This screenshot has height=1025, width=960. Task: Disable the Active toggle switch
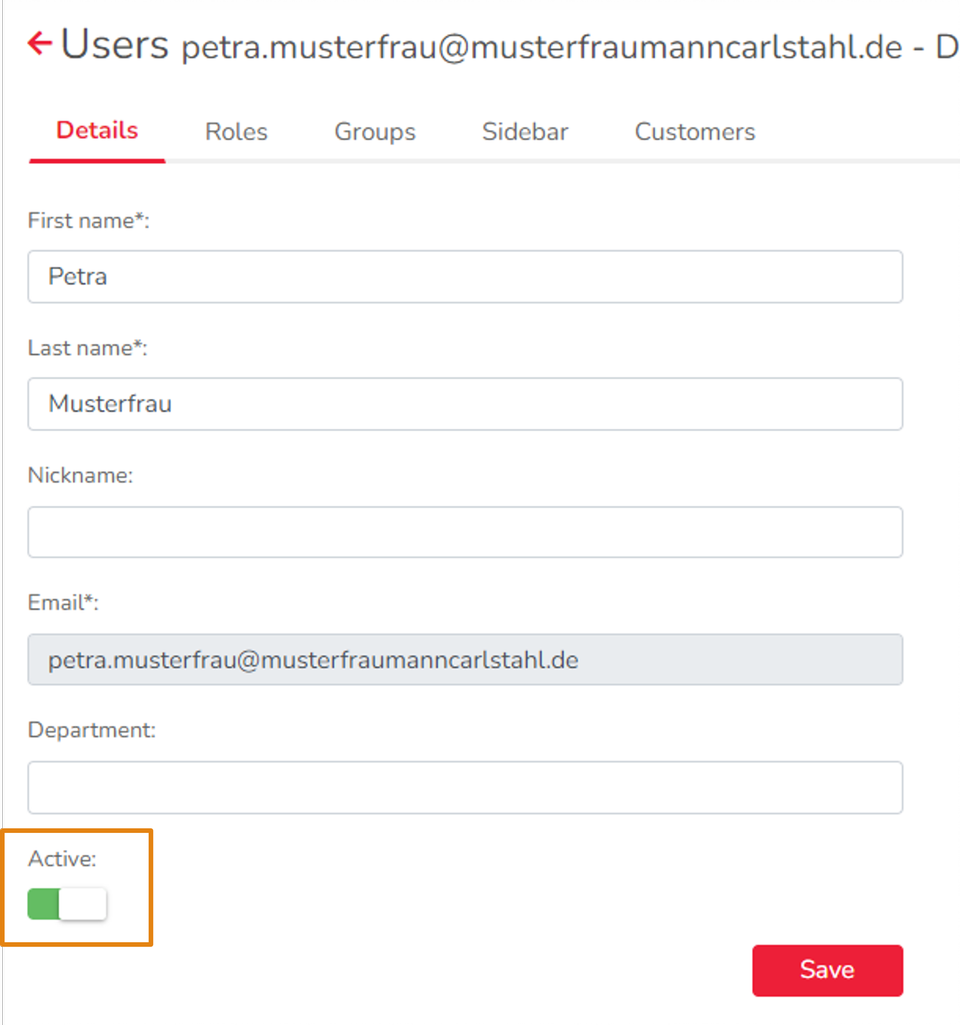click(67, 904)
